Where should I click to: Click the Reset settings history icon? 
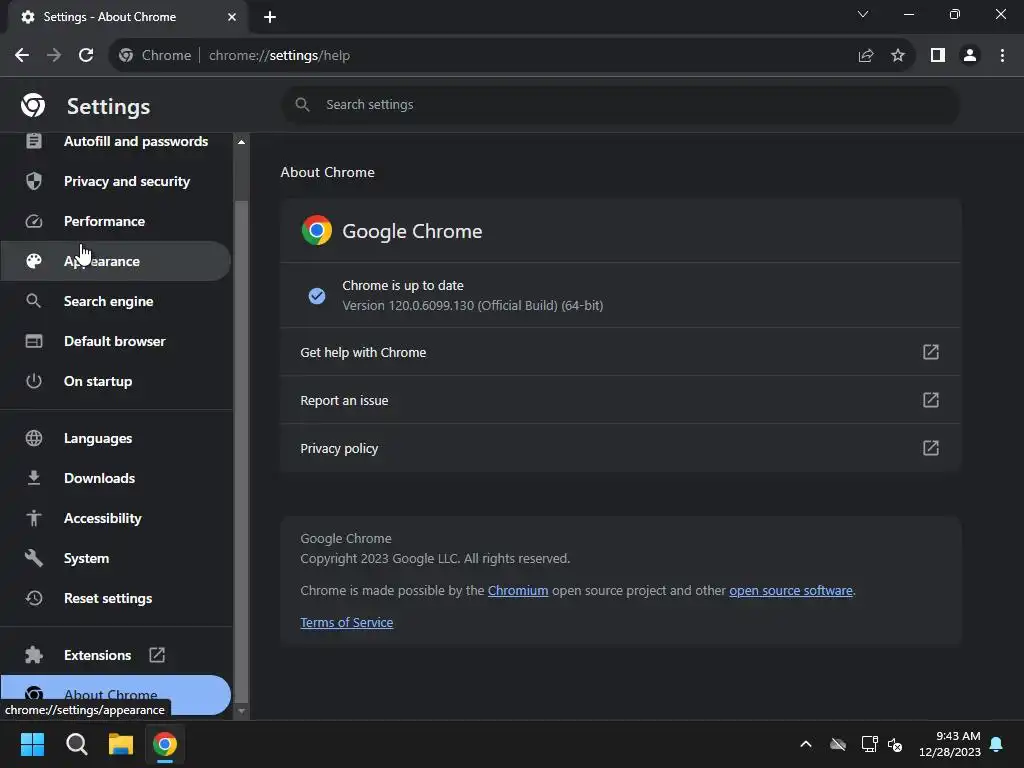pyautogui.click(x=34, y=598)
